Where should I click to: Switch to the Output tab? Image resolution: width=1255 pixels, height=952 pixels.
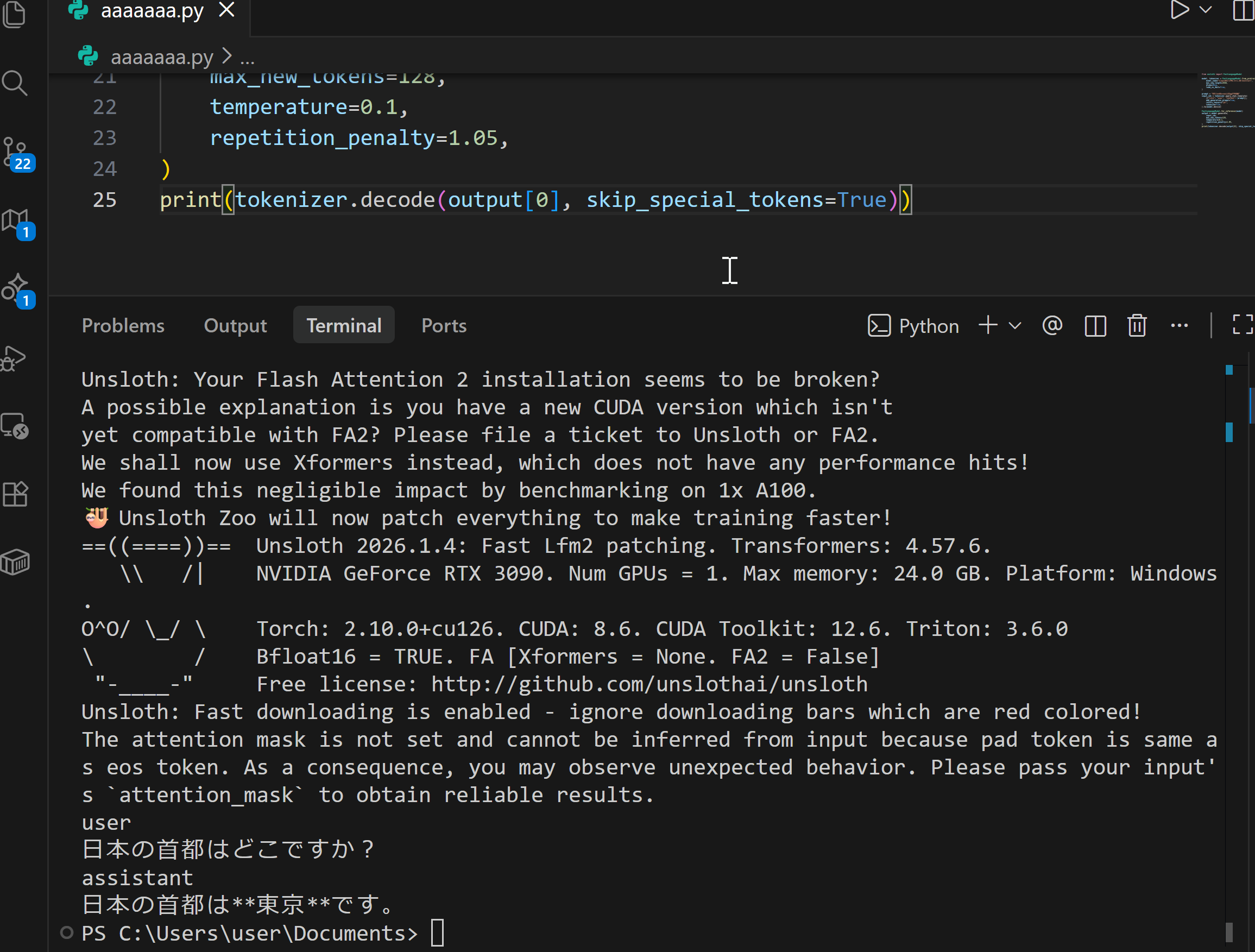point(235,326)
